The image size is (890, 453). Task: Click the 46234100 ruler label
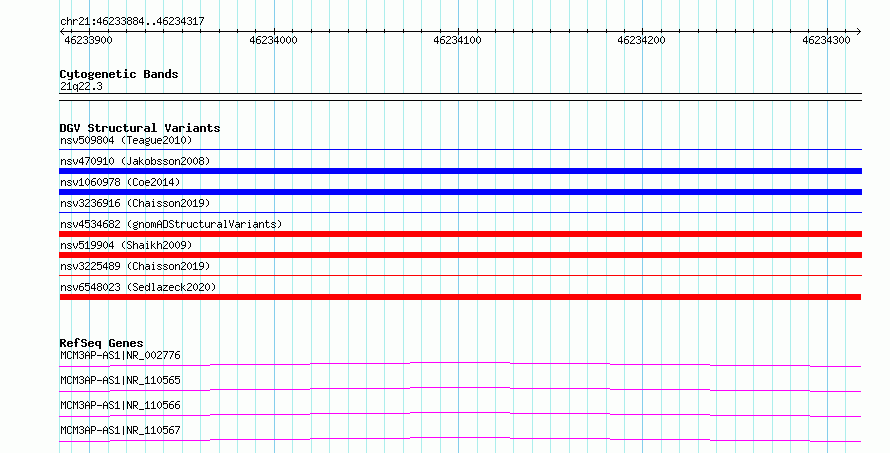coord(457,40)
